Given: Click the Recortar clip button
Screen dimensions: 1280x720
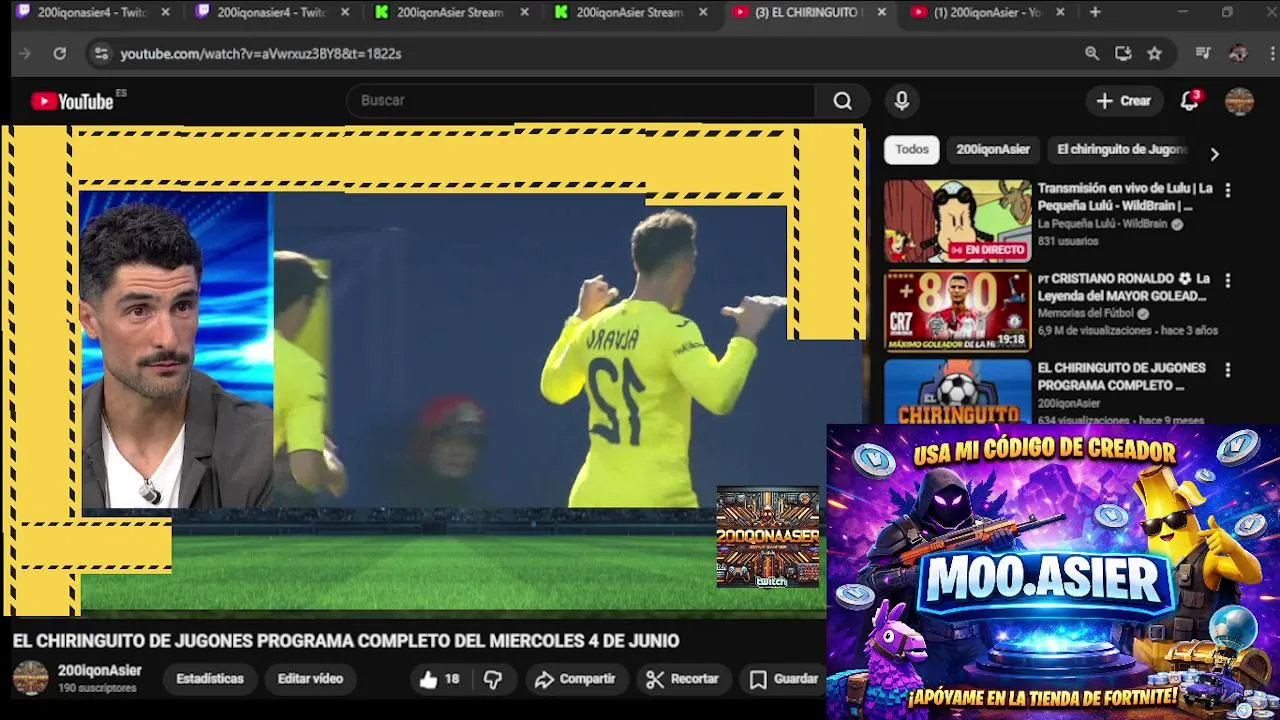Looking at the screenshot, I should pyautogui.click(x=682, y=679).
